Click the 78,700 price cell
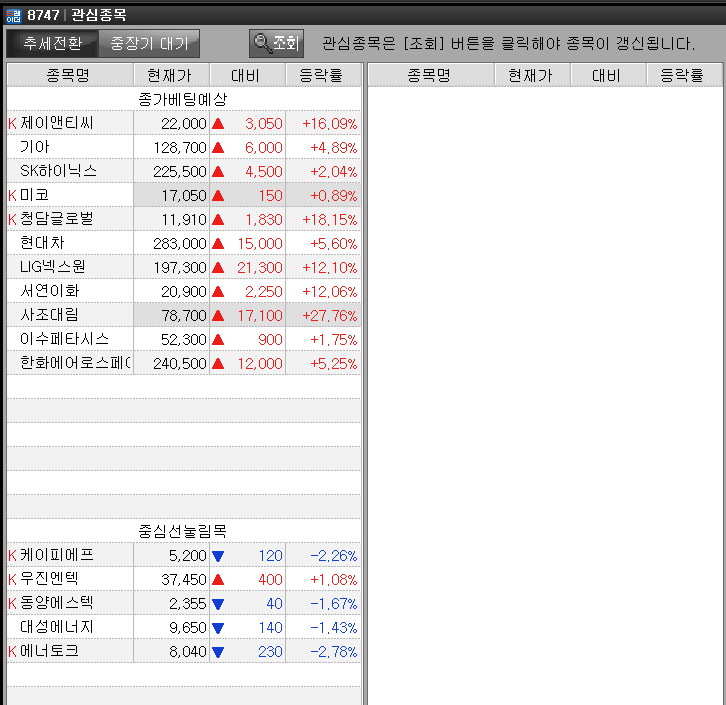The width and height of the screenshot is (726, 705). pos(171,315)
